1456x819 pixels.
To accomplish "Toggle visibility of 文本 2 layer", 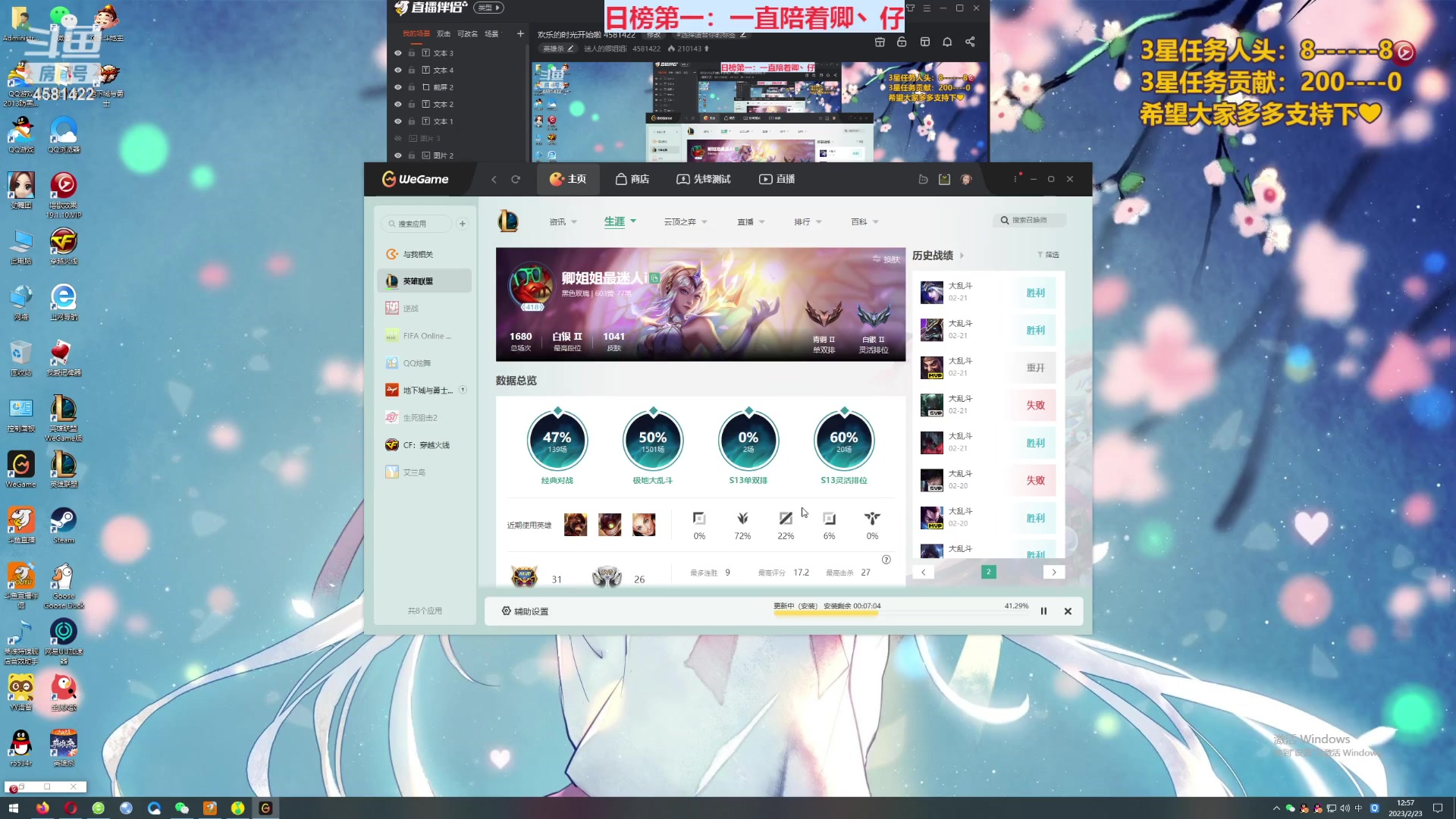I will [397, 105].
